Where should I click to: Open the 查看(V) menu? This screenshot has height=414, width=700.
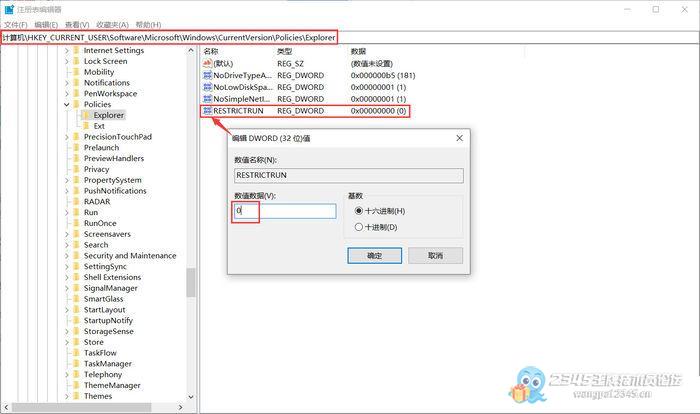point(77,25)
